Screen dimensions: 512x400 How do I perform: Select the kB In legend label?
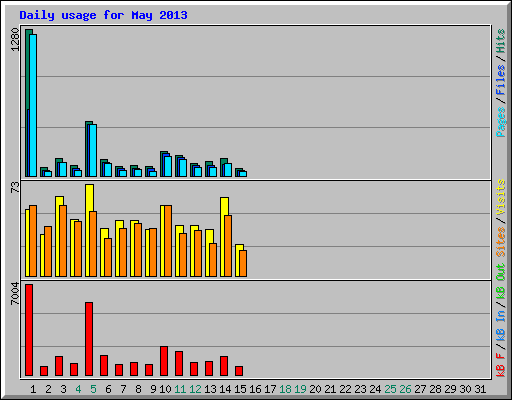pos(501,325)
